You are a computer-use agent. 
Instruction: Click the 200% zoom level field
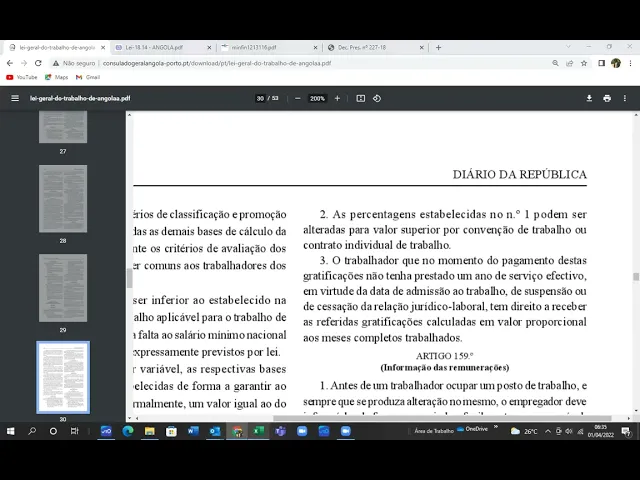317,98
